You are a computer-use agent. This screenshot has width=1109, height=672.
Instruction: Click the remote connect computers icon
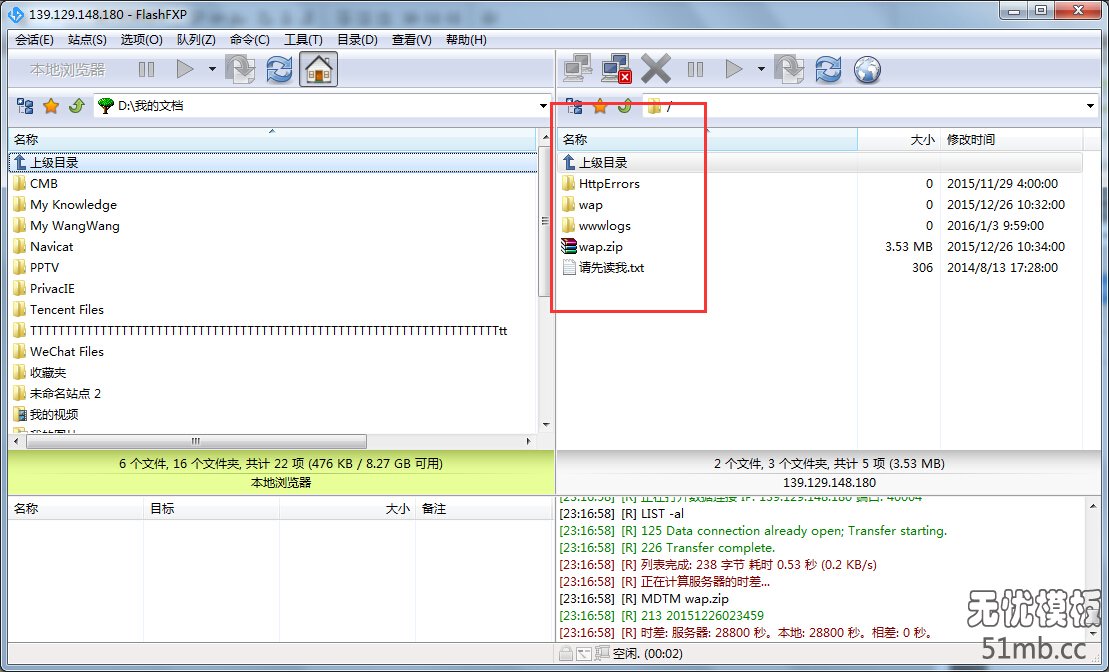(578, 69)
